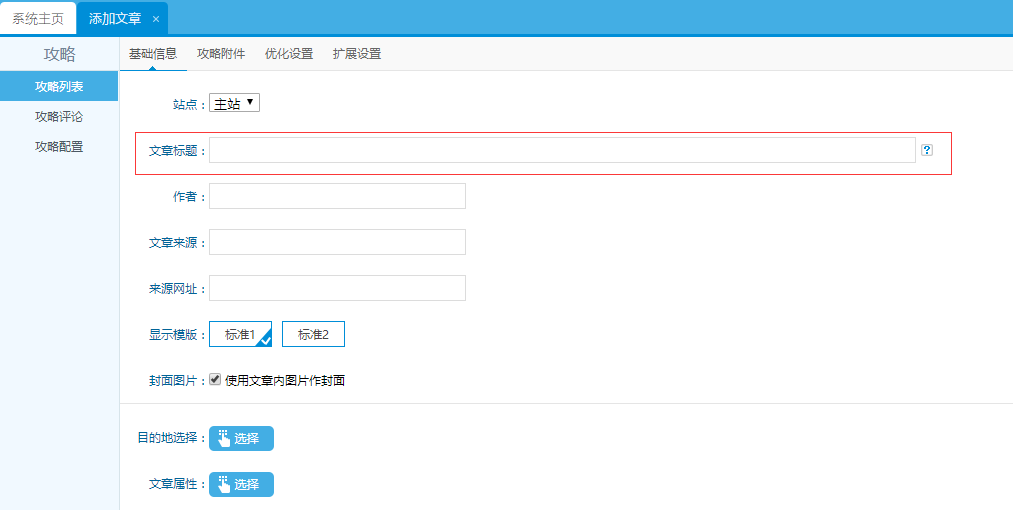
Task: Click the help icon beside 文章标题 field
Action: tap(927, 150)
